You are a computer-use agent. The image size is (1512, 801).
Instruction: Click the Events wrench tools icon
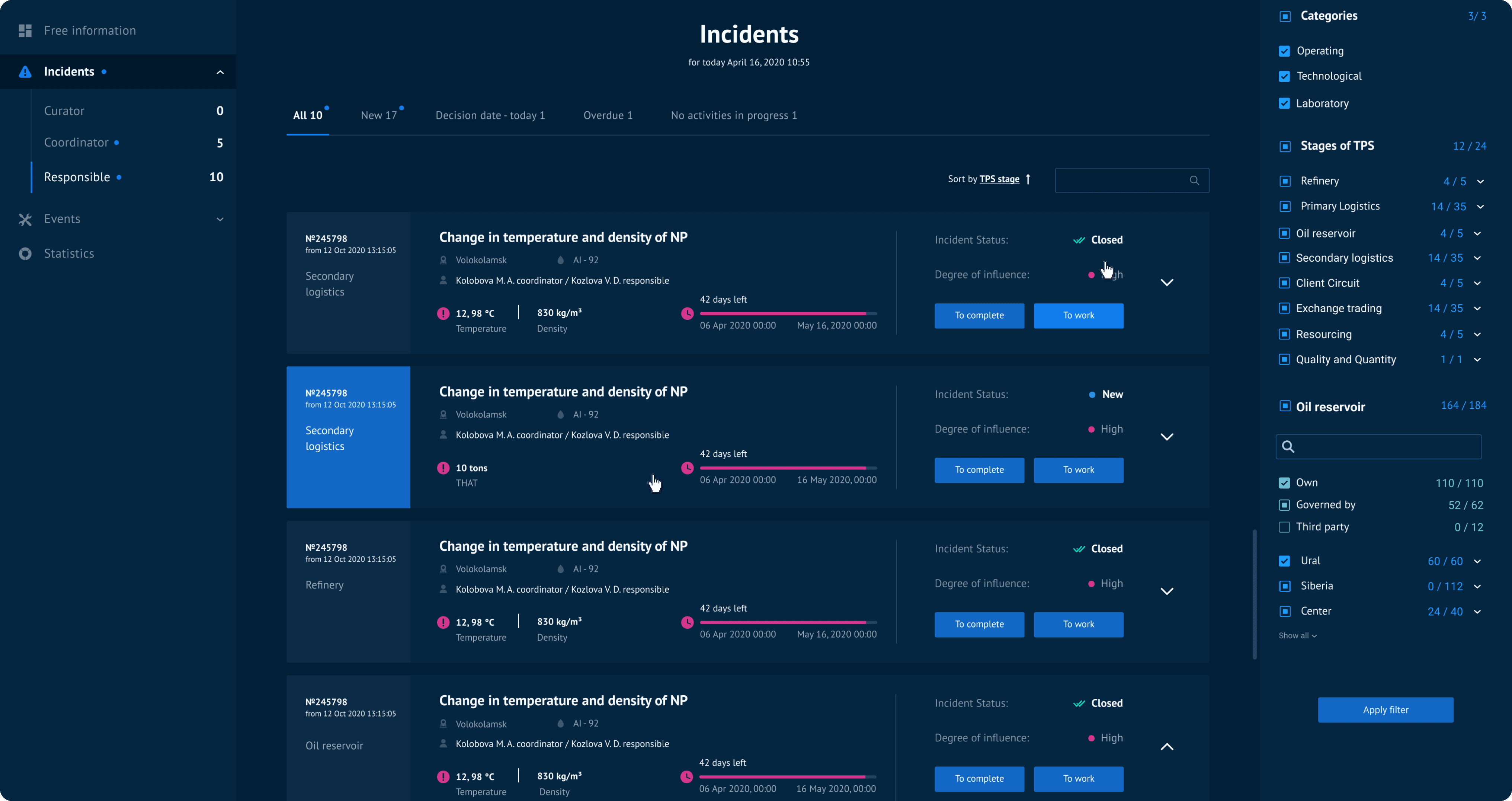coord(25,219)
